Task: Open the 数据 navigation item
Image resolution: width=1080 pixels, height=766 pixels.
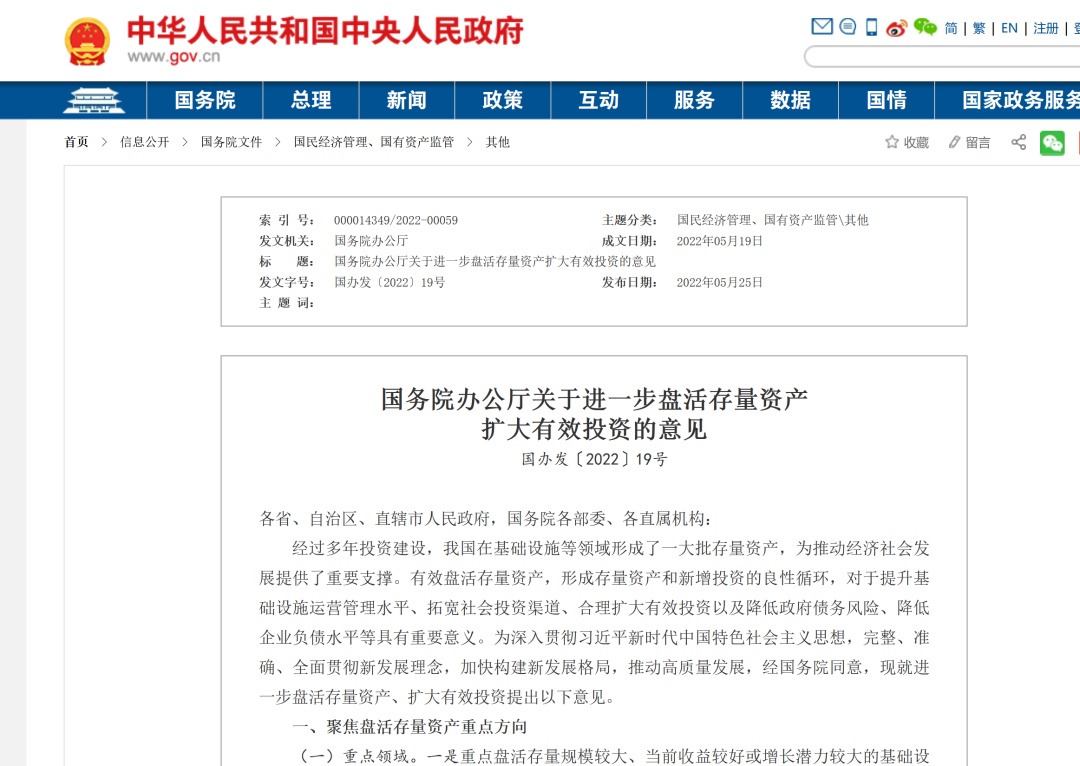Action: click(x=790, y=100)
